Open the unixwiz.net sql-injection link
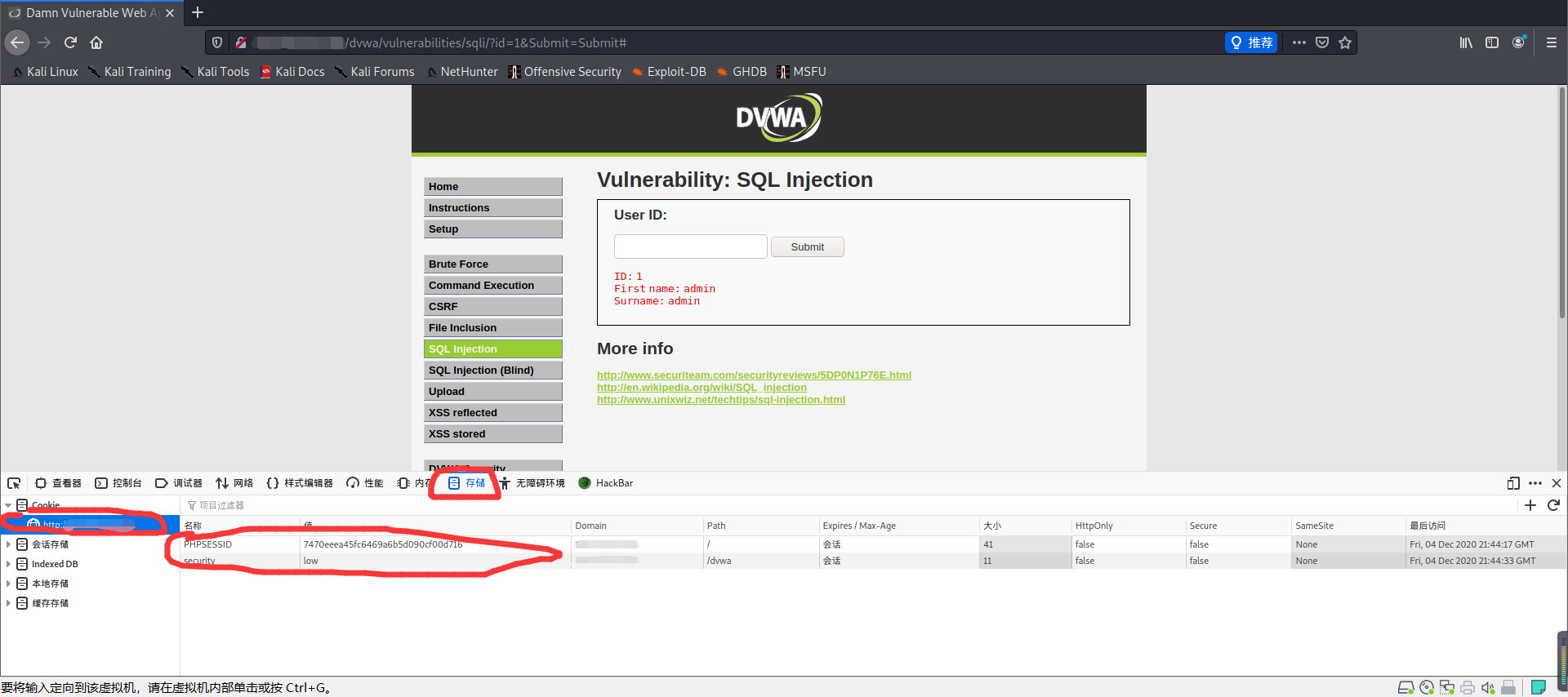The image size is (1568, 697). pos(721,400)
